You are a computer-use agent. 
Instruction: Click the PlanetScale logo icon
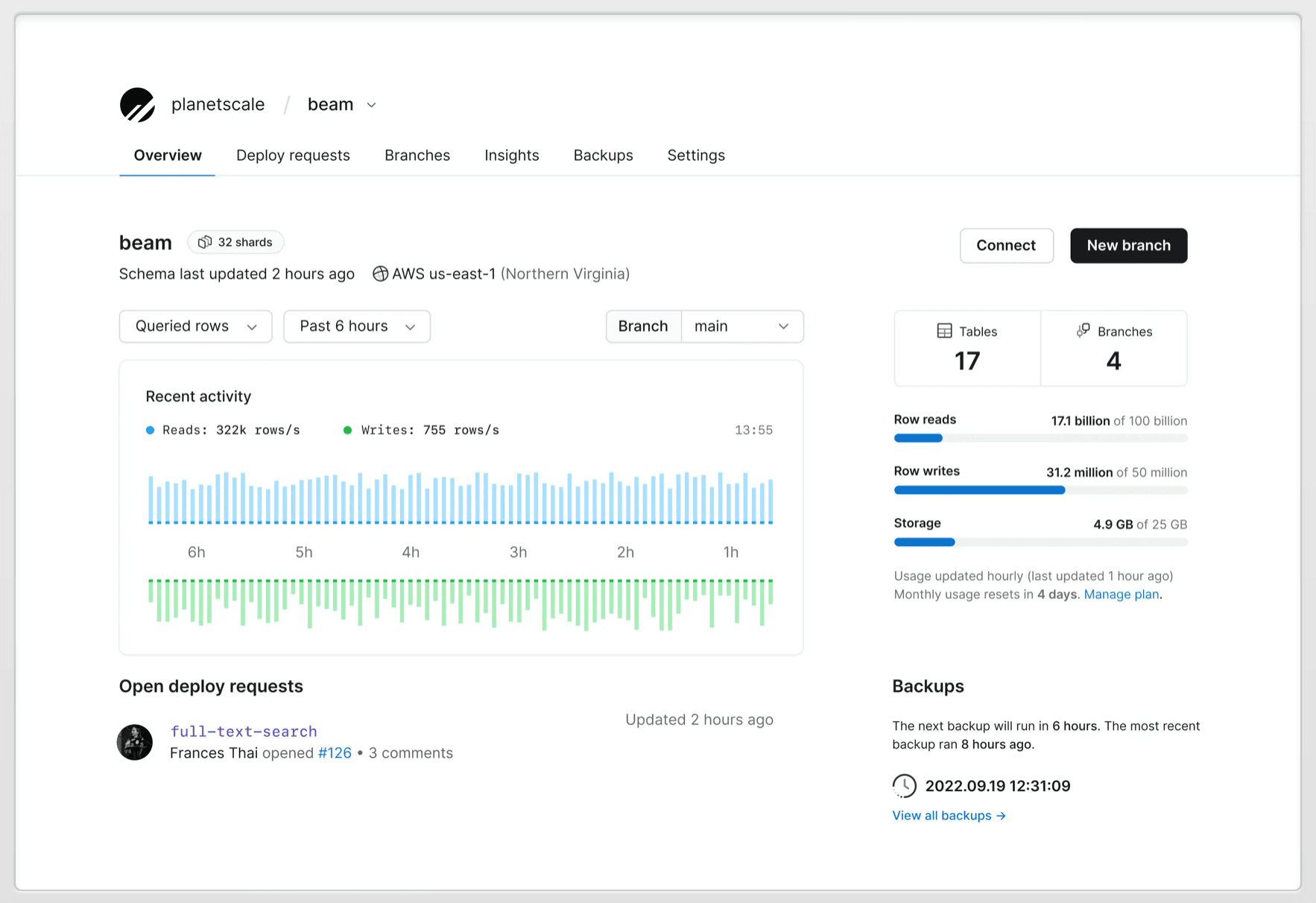pyautogui.click(x=137, y=104)
